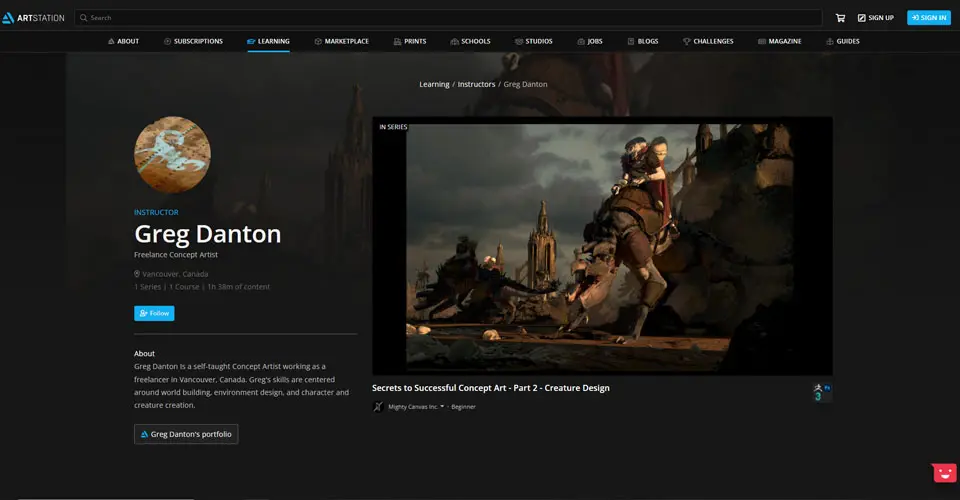Click the IN SERIES label on thumbnail
The height and width of the screenshot is (500, 960).
pyautogui.click(x=392, y=127)
